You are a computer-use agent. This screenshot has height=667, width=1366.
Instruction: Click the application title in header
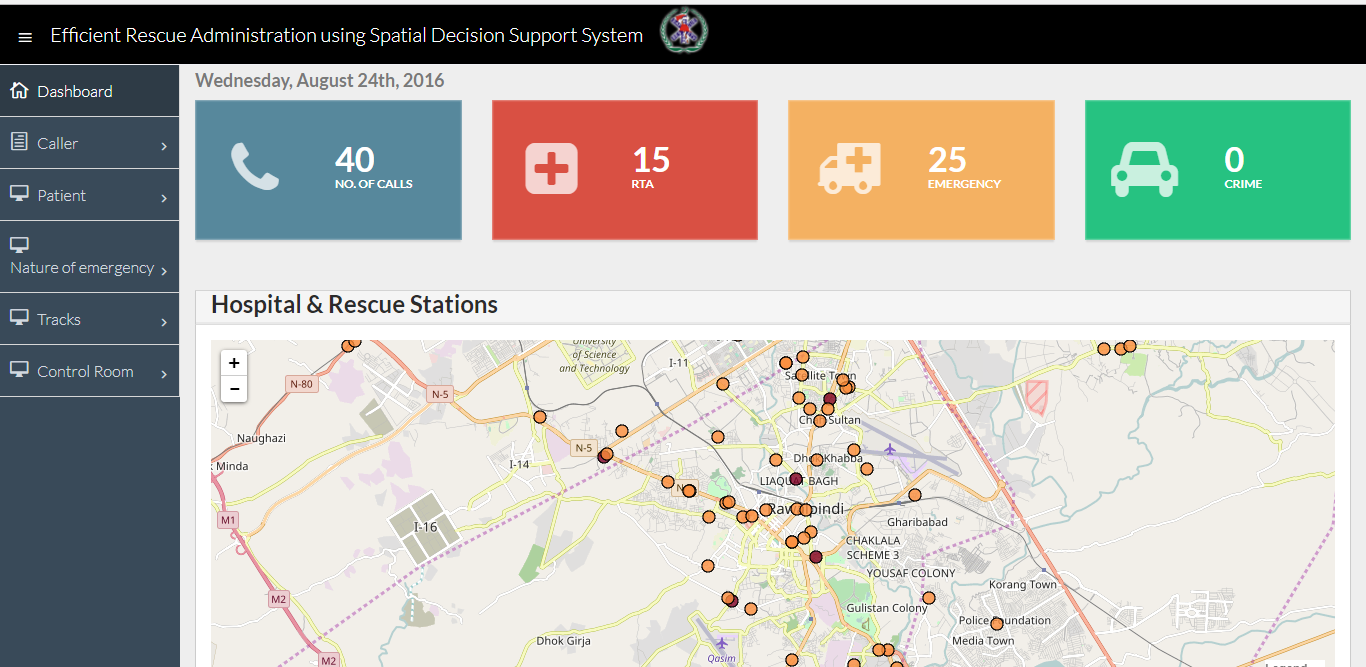[347, 35]
